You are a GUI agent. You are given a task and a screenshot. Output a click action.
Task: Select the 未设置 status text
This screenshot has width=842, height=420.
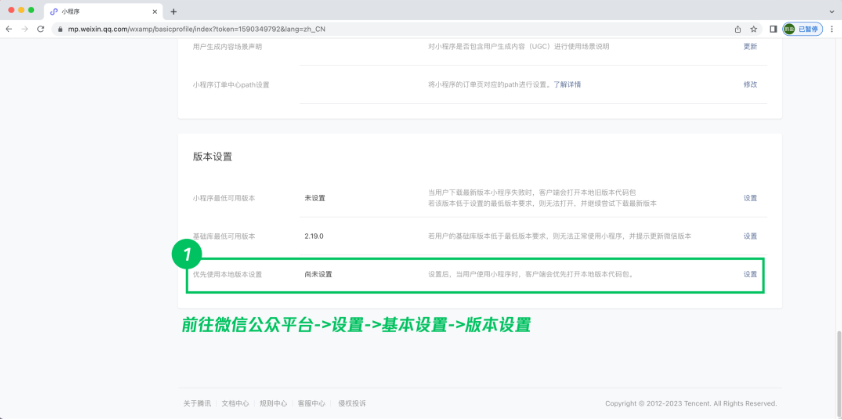(x=315, y=198)
